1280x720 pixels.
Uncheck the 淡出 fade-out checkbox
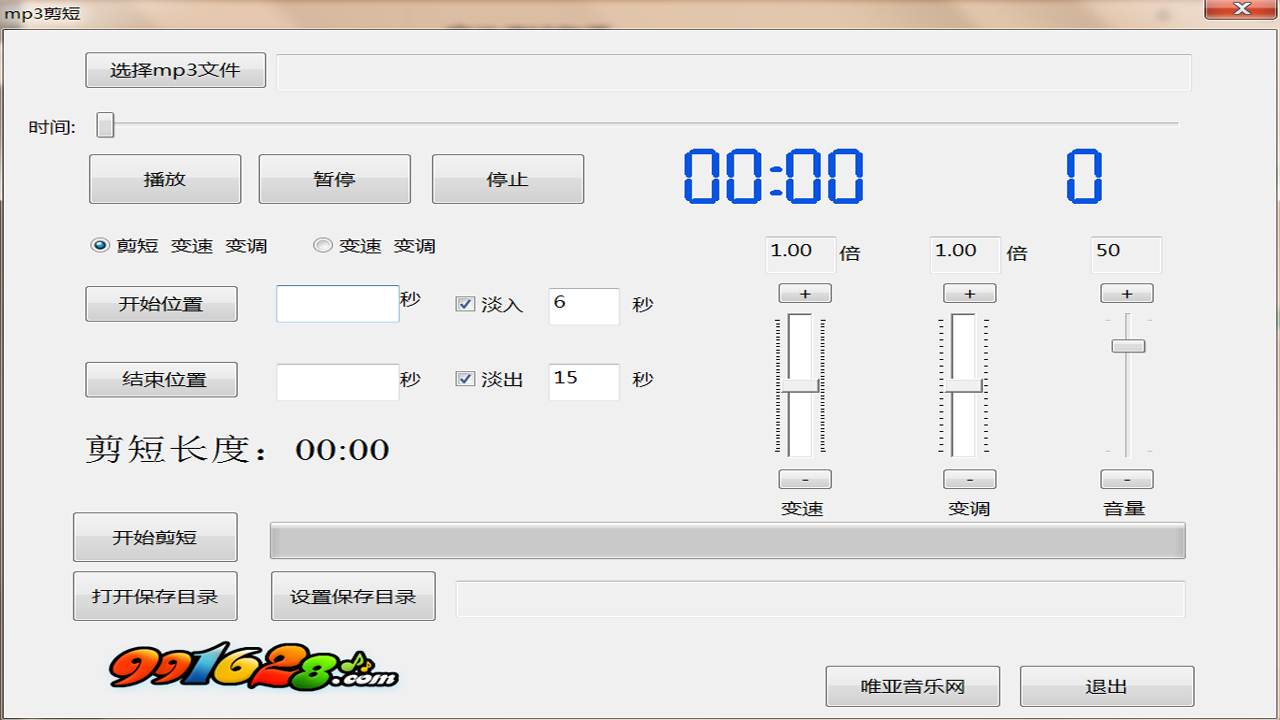[x=465, y=380]
